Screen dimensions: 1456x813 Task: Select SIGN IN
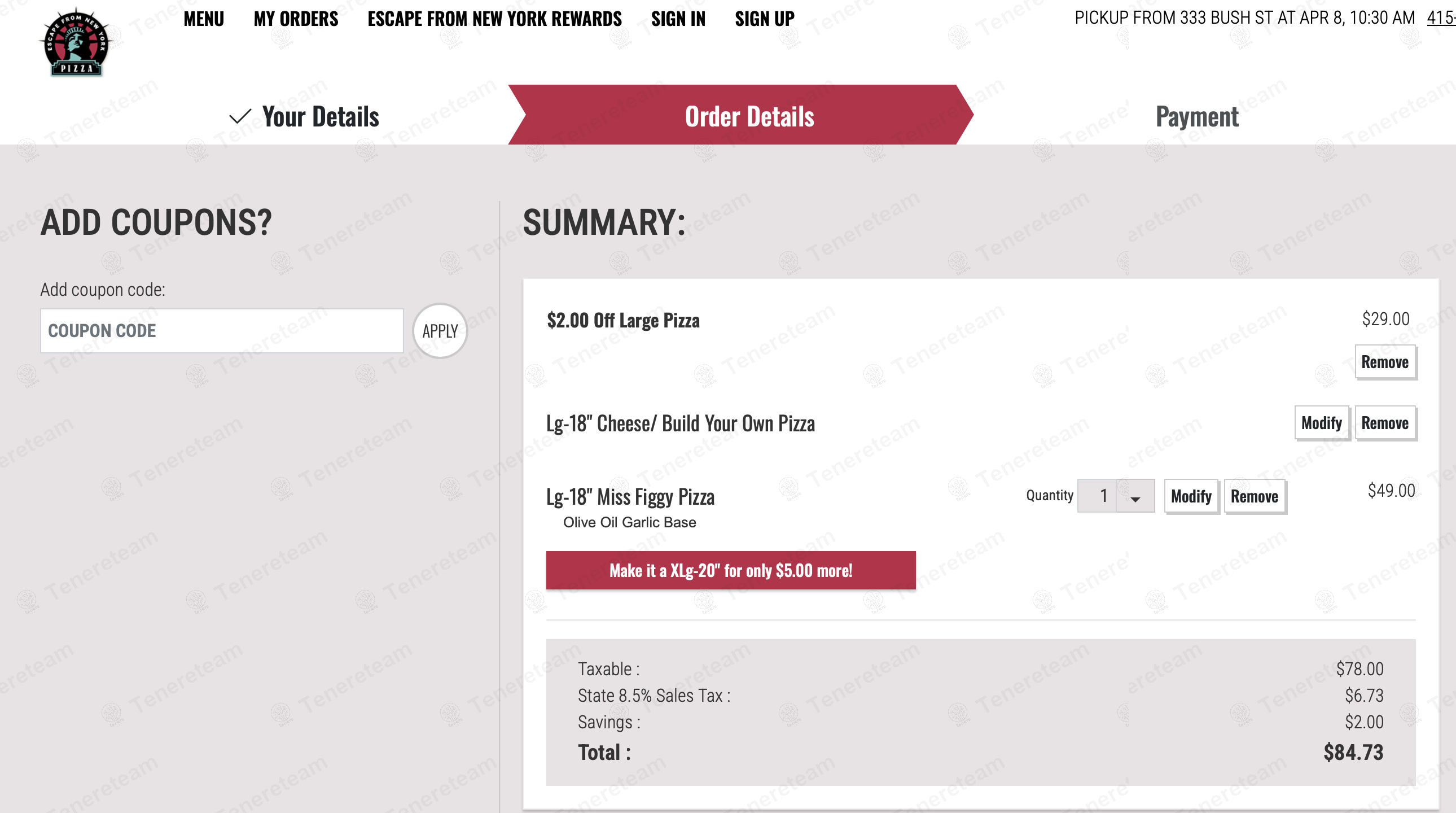(678, 19)
